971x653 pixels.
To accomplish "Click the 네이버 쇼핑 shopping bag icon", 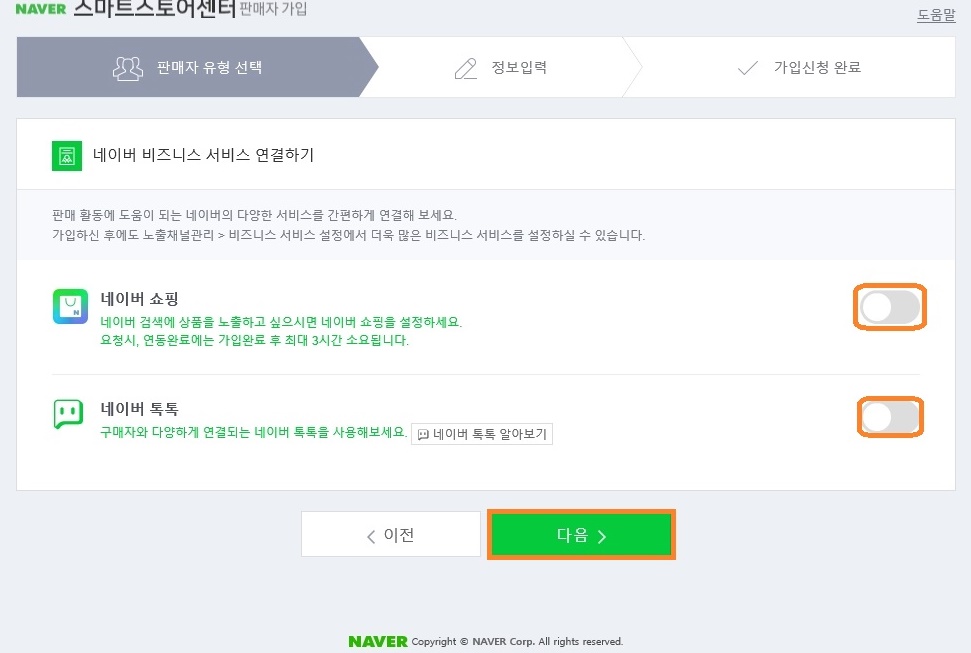I will tap(70, 306).
